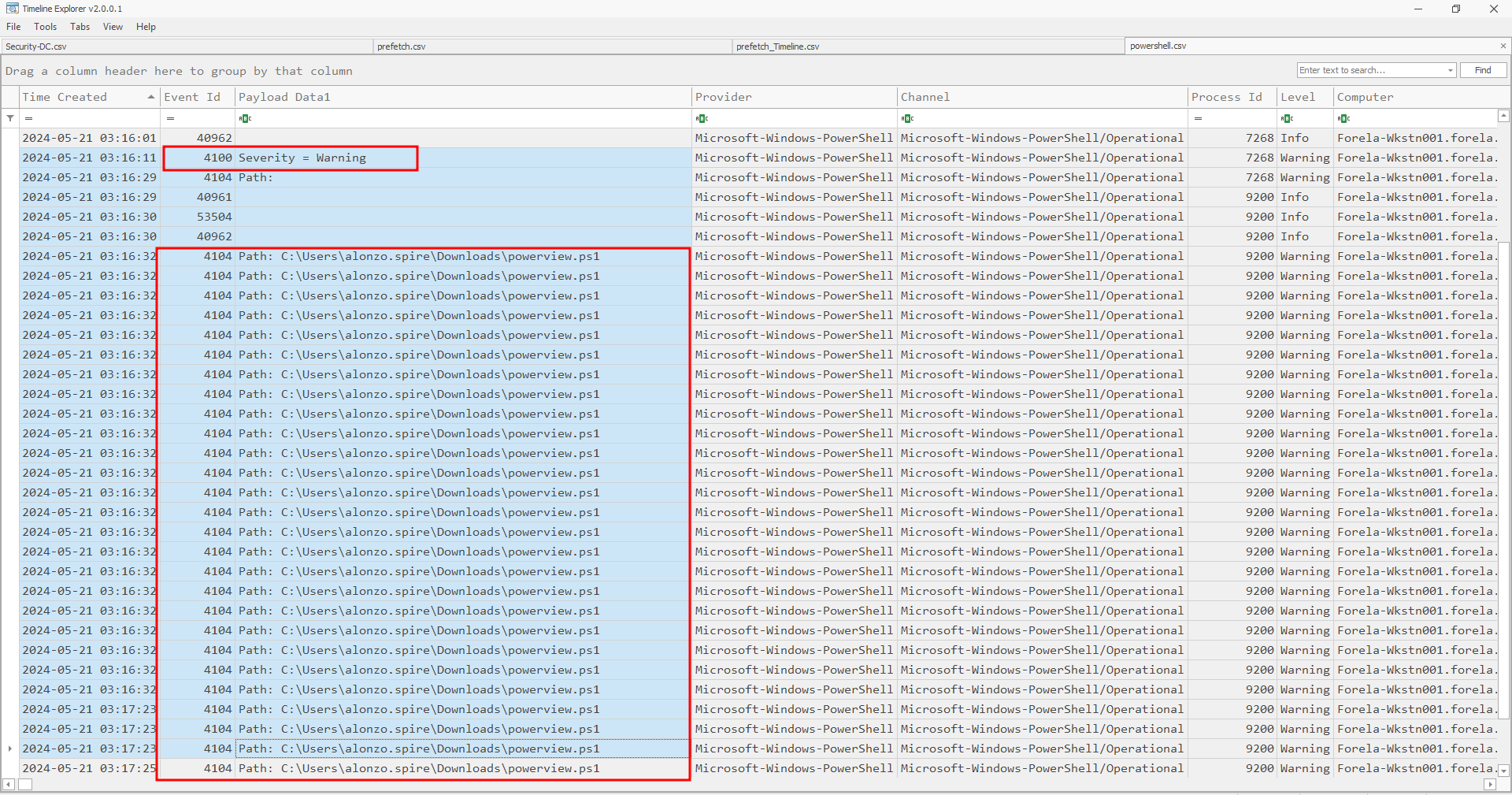
Task: Toggle sort on Time Created column header
Action: pos(87,97)
